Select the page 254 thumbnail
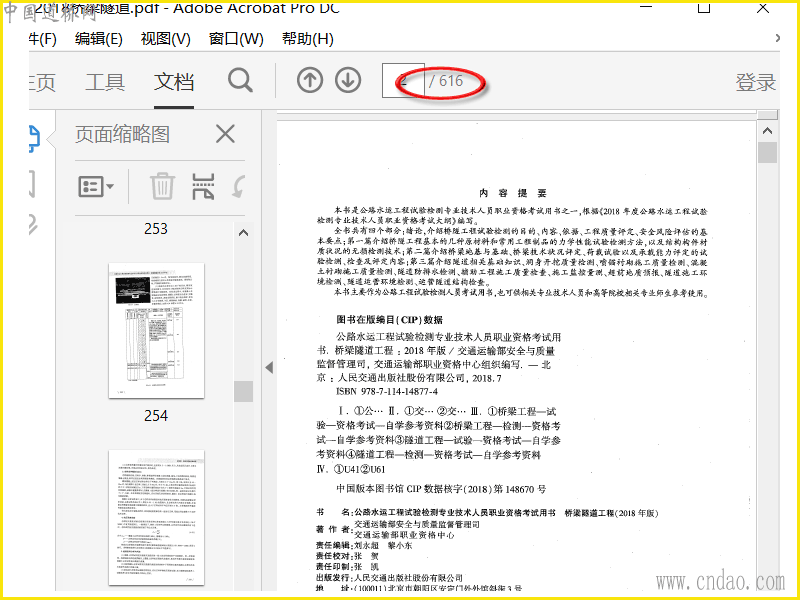 pos(157,331)
